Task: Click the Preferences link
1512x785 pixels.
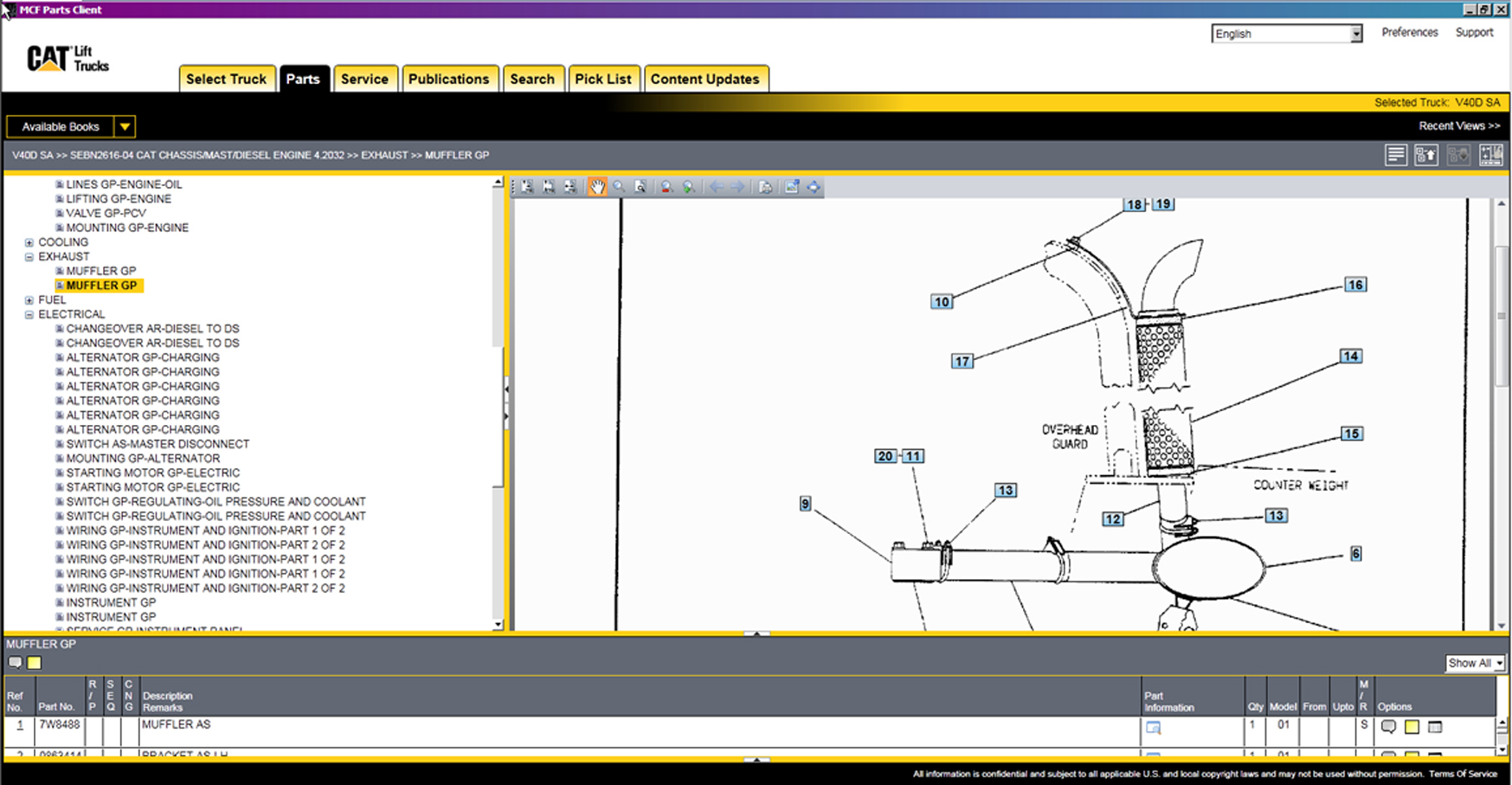Action: point(1409,32)
